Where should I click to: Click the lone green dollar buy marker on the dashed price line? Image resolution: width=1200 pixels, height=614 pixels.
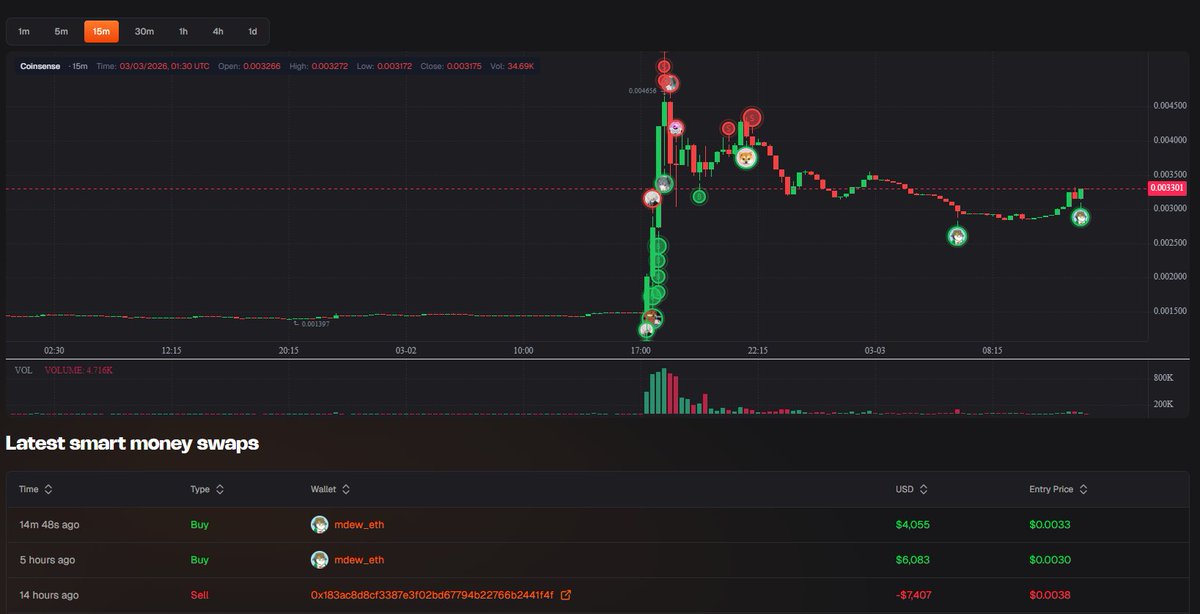pyautogui.click(x=699, y=197)
